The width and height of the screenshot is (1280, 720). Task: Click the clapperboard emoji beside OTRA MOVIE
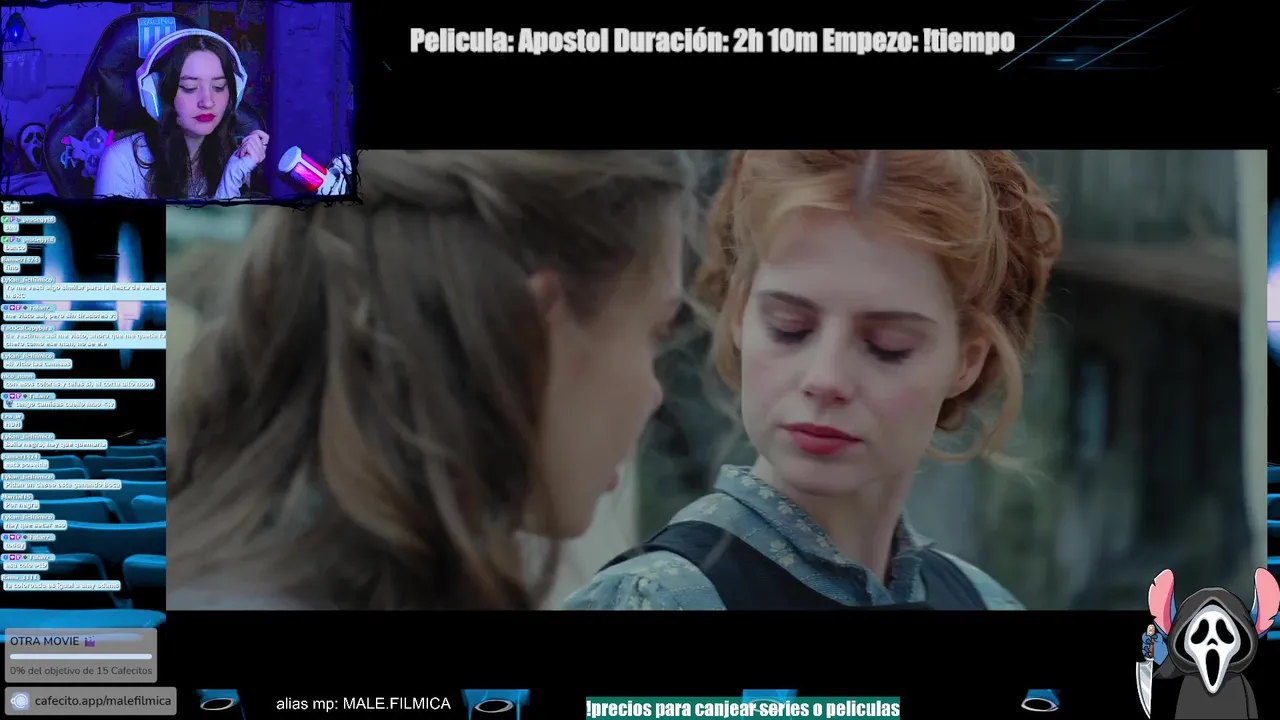tap(89, 642)
